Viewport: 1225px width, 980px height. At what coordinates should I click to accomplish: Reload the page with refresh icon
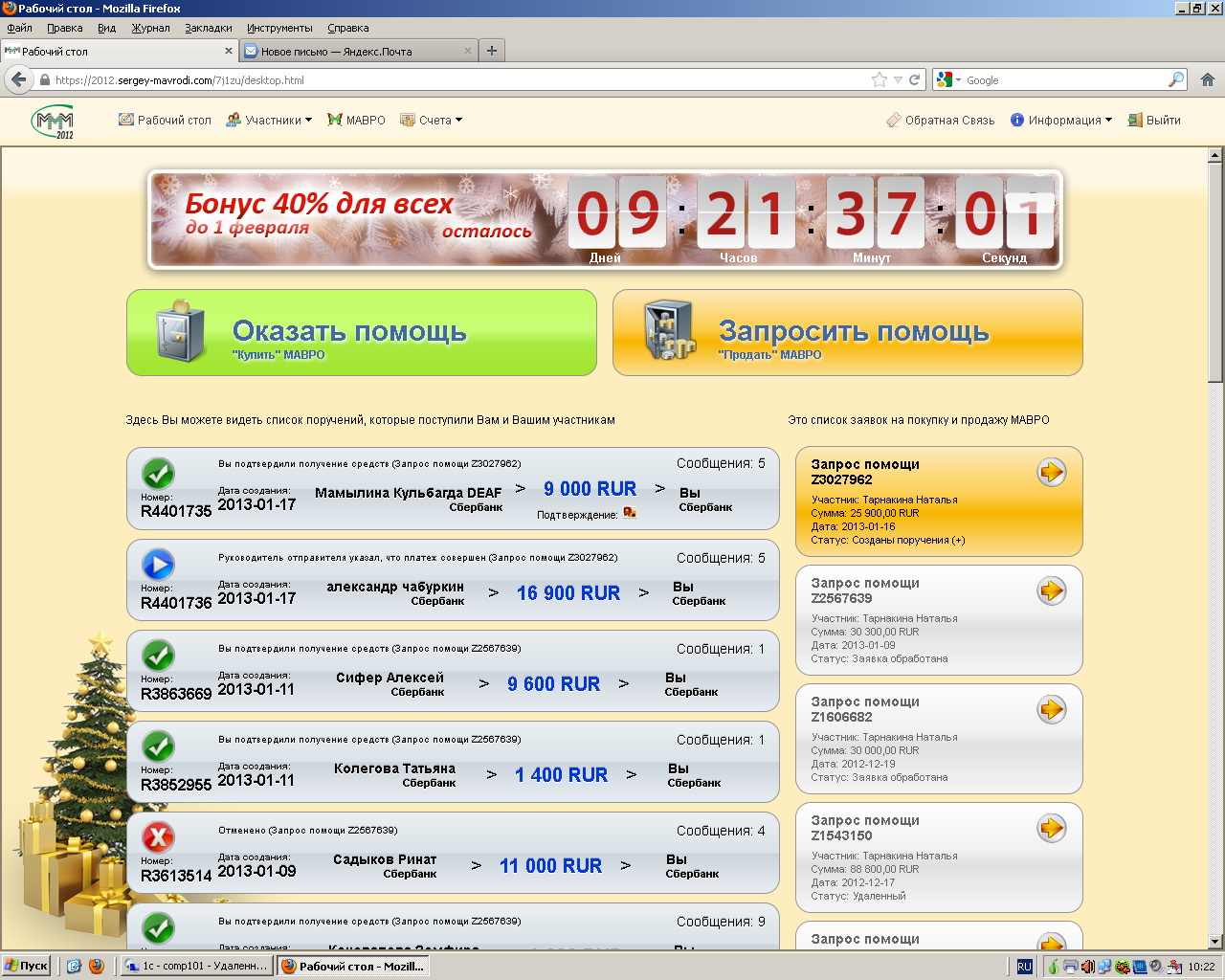[915, 80]
